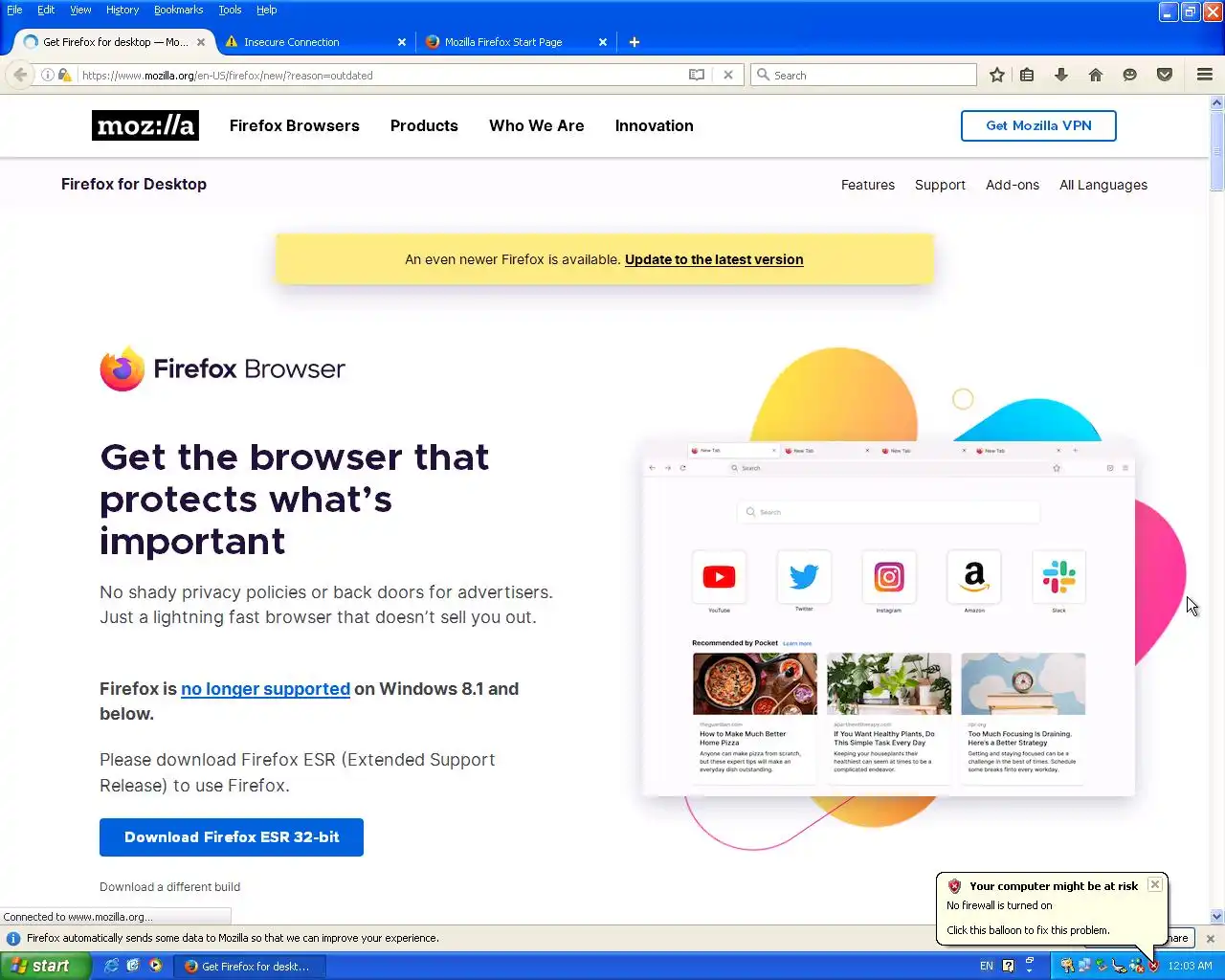Go to Home page icon
Viewport: 1225px width, 980px height.
click(x=1096, y=75)
